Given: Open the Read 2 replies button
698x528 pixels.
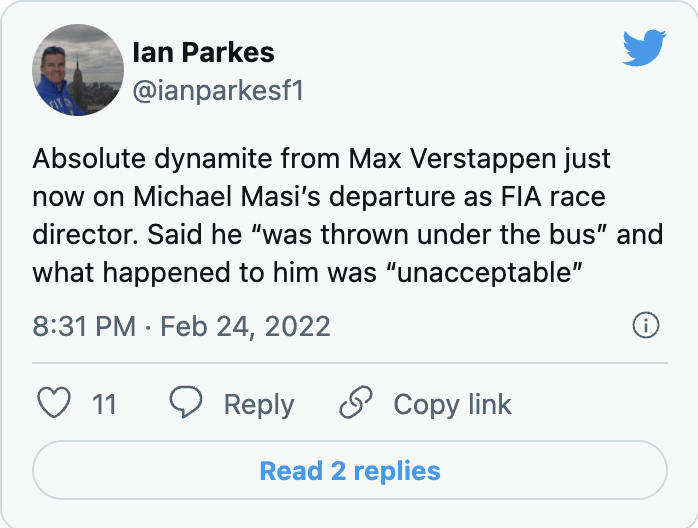Looking at the screenshot, I should [350, 470].
